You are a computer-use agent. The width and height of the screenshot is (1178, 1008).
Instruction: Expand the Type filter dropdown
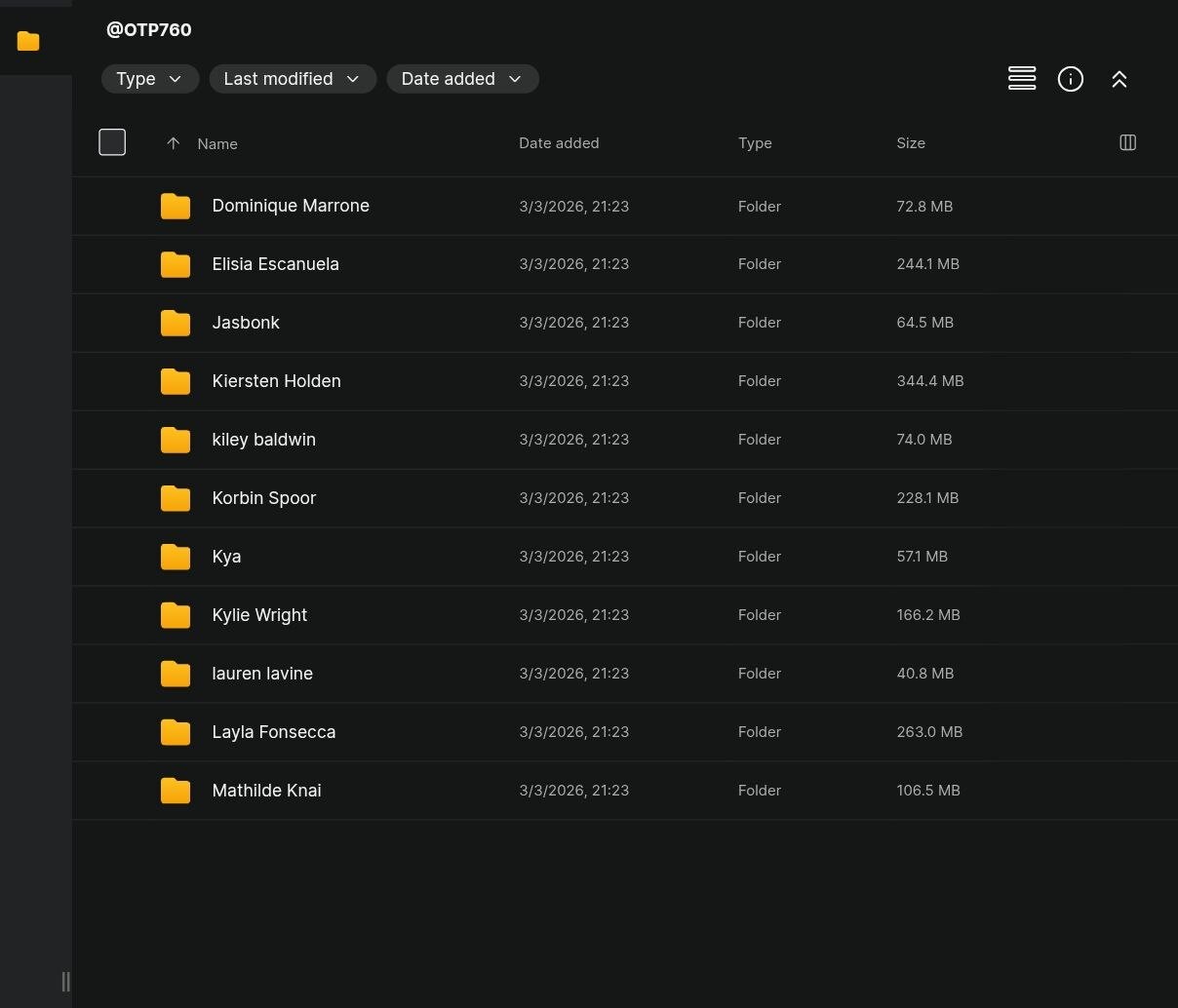point(149,79)
